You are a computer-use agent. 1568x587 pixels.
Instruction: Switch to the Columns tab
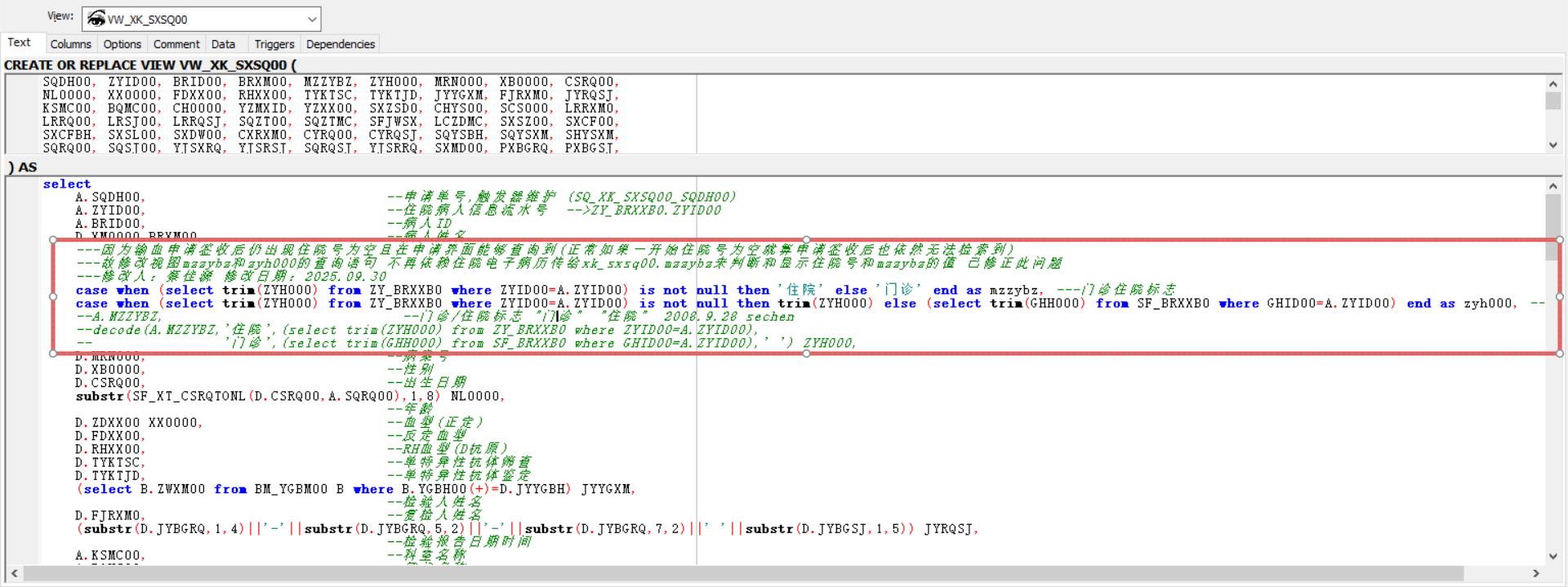pos(70,44)
